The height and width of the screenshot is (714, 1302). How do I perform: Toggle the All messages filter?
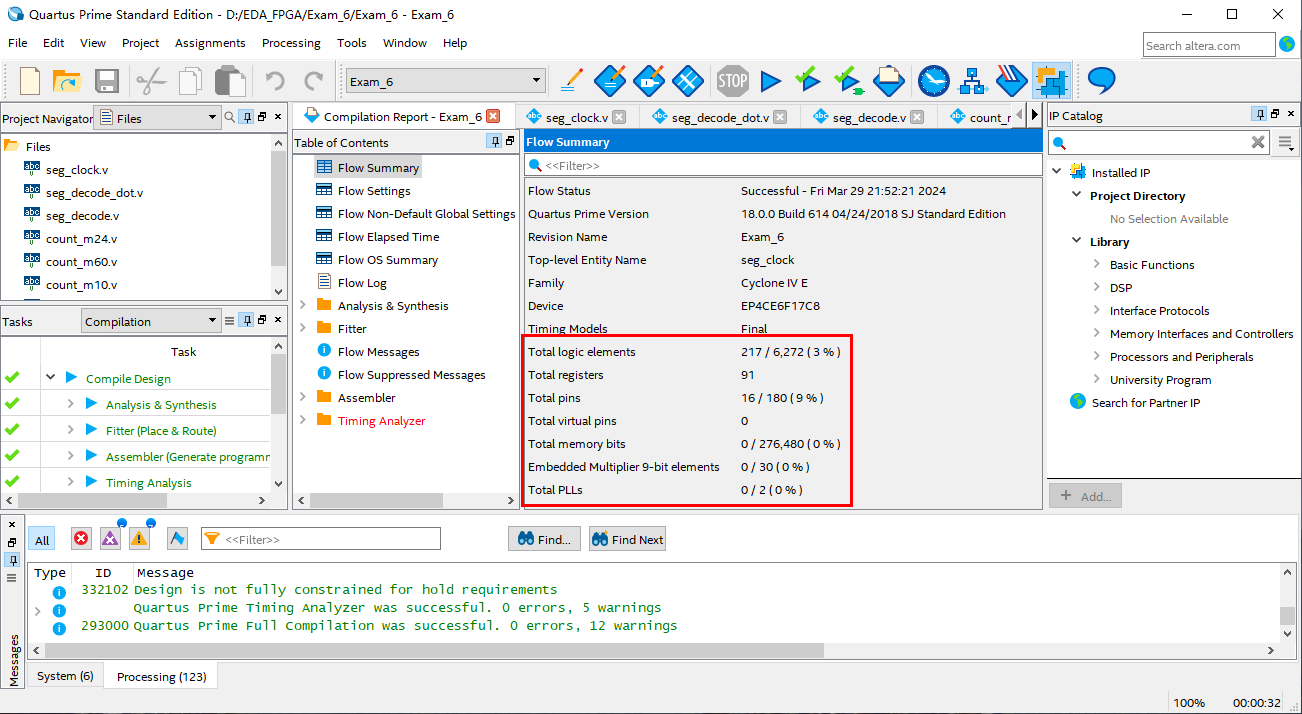pos(42,539)
